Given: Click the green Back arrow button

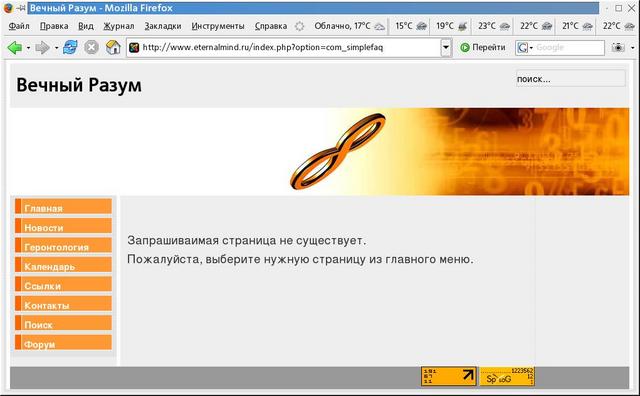Looking at the screenshot, I should coord(15,48).
